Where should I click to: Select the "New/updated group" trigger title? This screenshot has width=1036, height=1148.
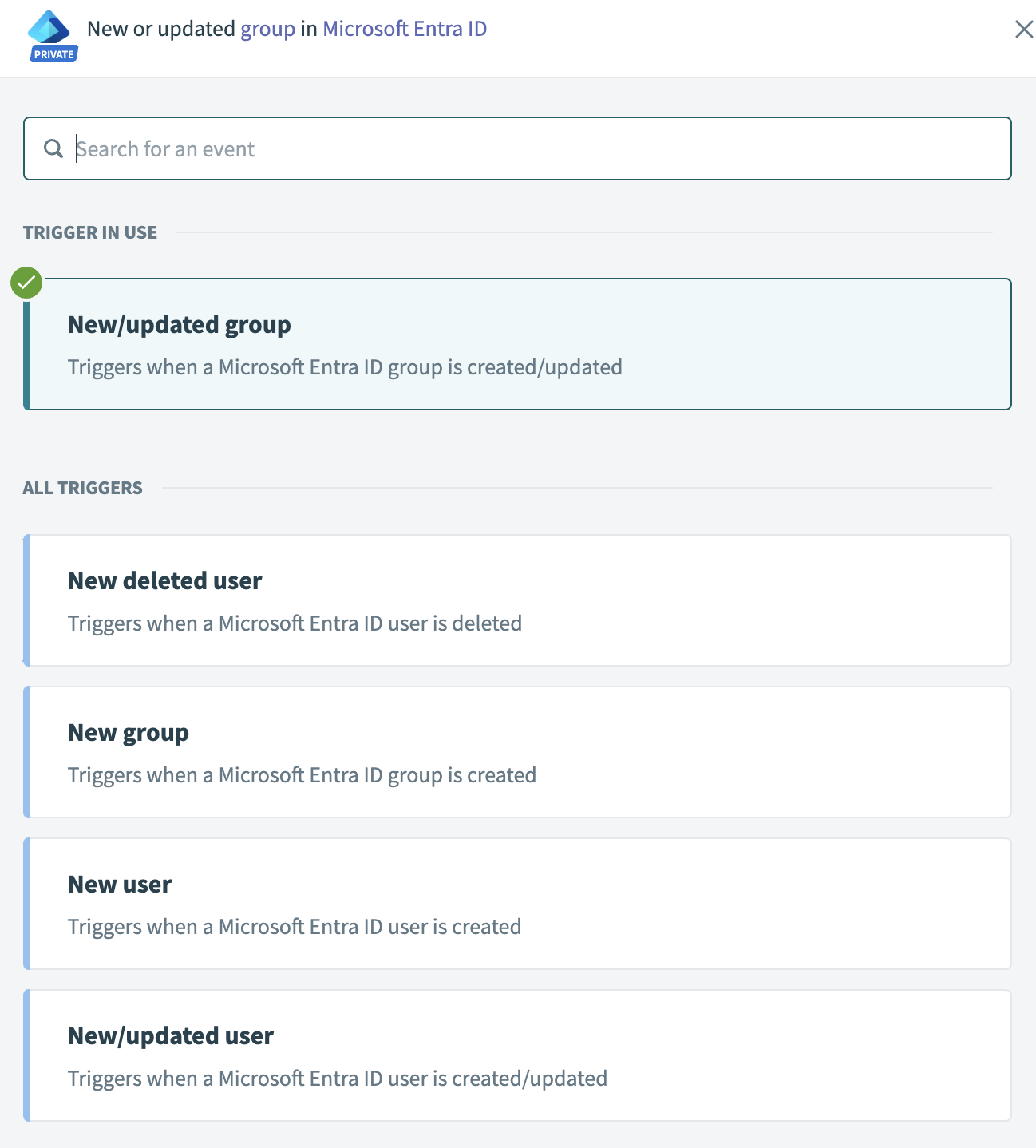180,325
